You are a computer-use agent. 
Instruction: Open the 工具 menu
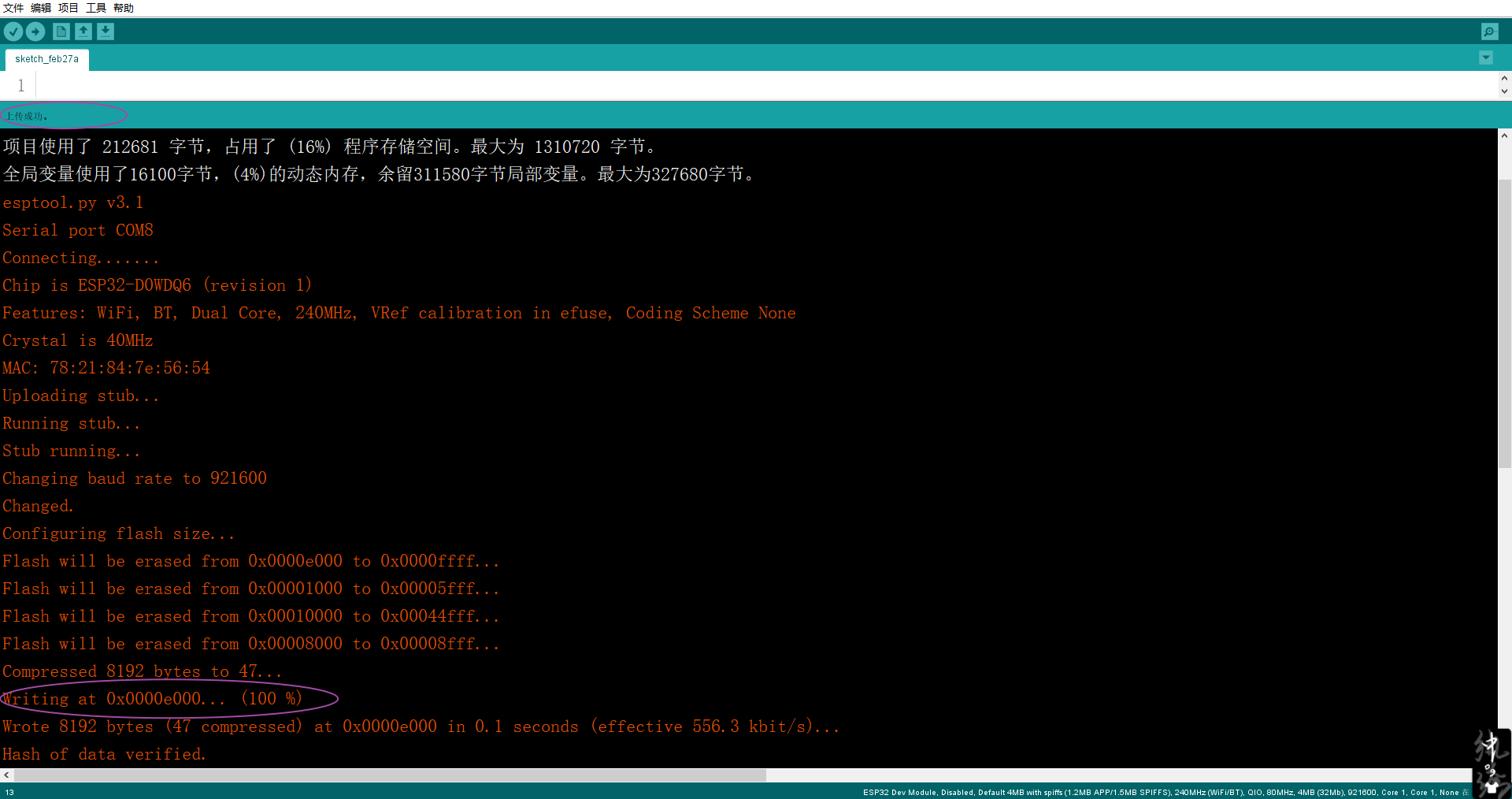(x=95, y=8)
